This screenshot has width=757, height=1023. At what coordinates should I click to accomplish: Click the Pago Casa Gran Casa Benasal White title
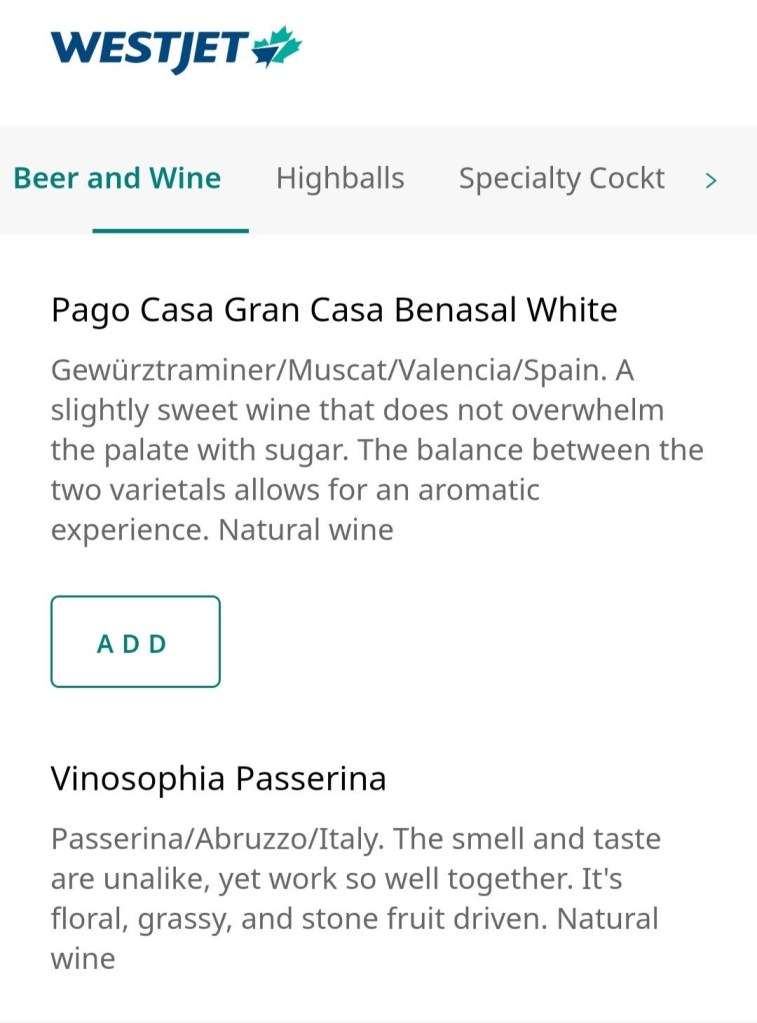tap(334, 310)
